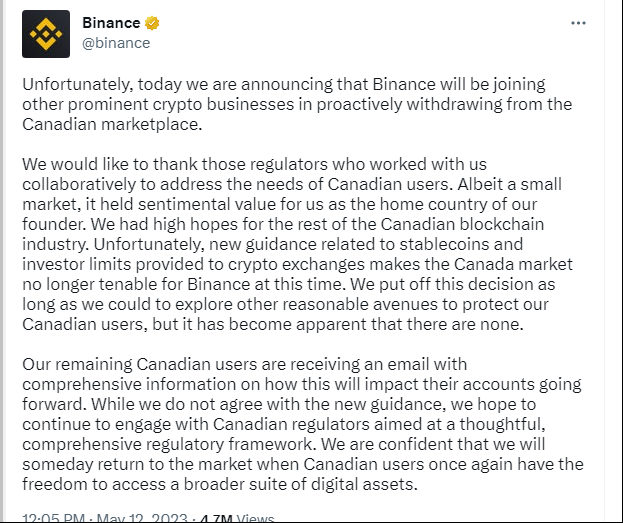Click the @binance handle

[x=116, y=43]
